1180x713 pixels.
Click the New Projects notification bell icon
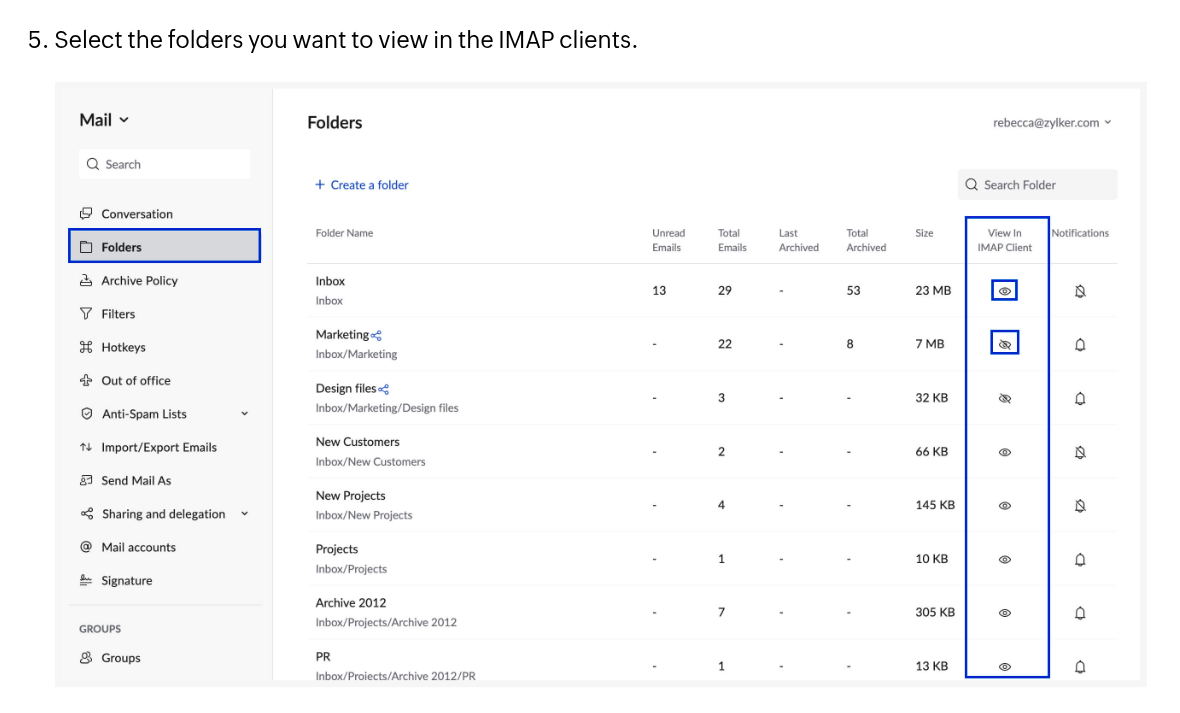tap(1080, 506)
